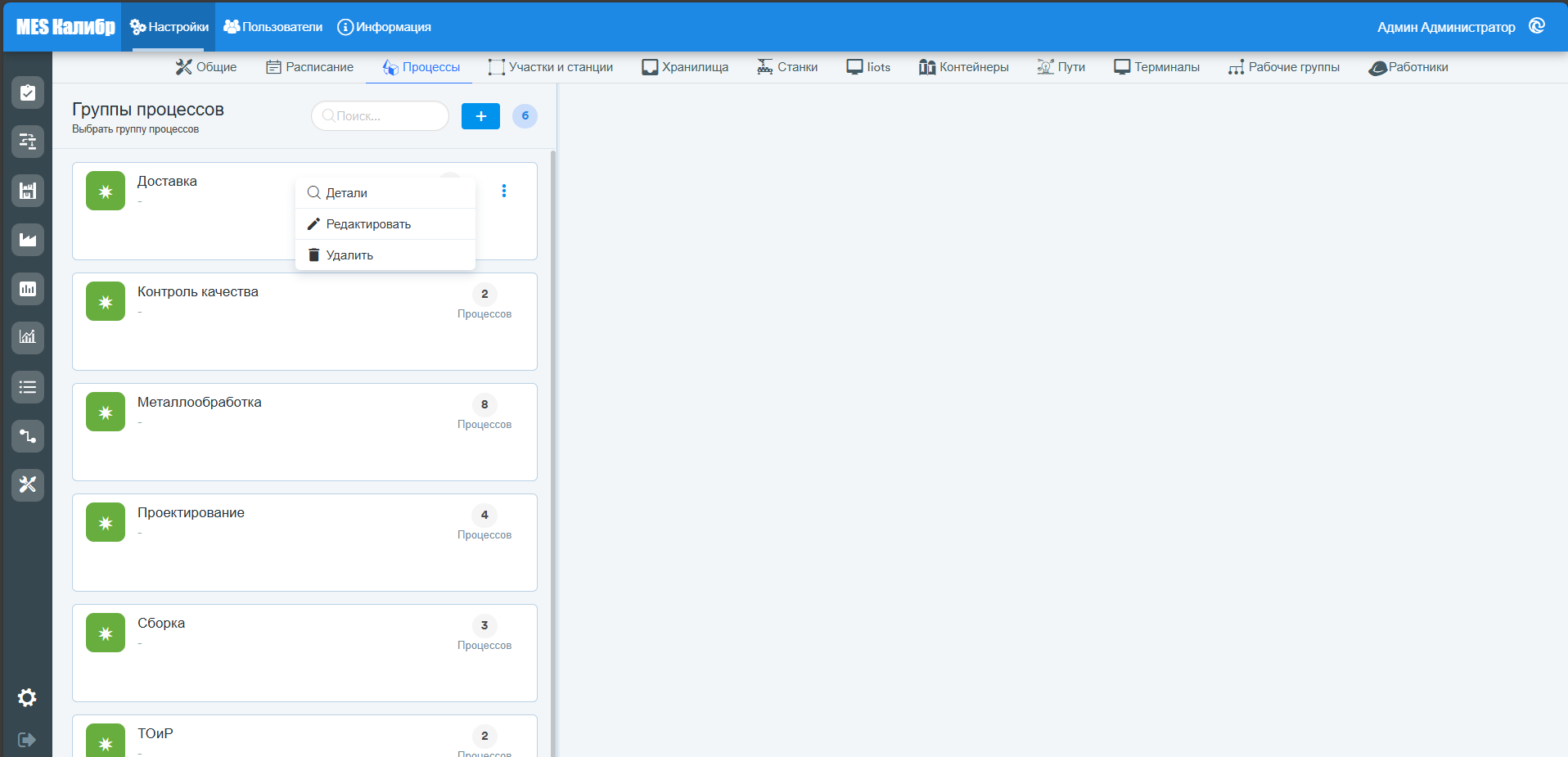Select the ТОиР group title
The height and width of the screenshot is (757, 1568).
pyautogui.click(x=155, y=733)
